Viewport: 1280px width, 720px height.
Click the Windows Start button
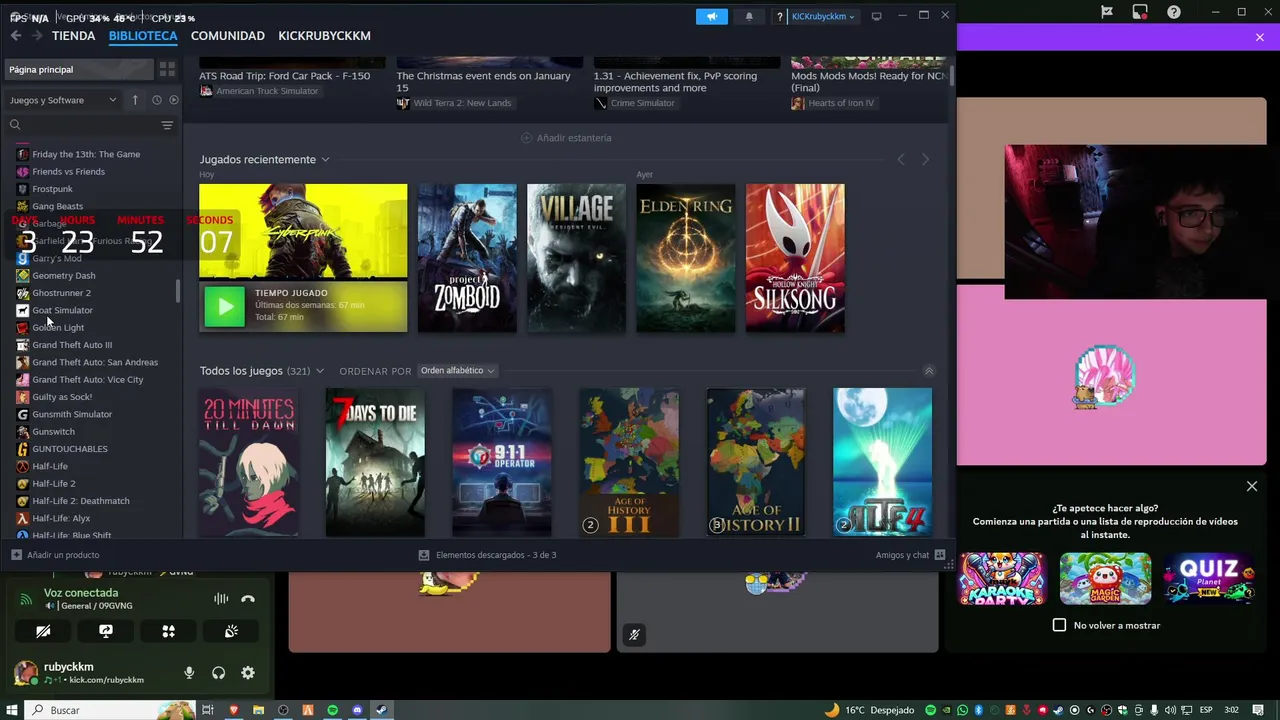tap(13, 710)
